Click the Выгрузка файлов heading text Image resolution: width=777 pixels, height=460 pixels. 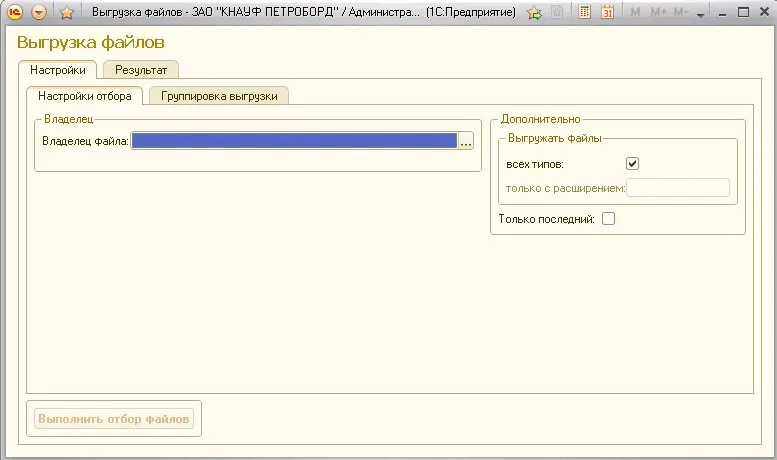[91, 43]
